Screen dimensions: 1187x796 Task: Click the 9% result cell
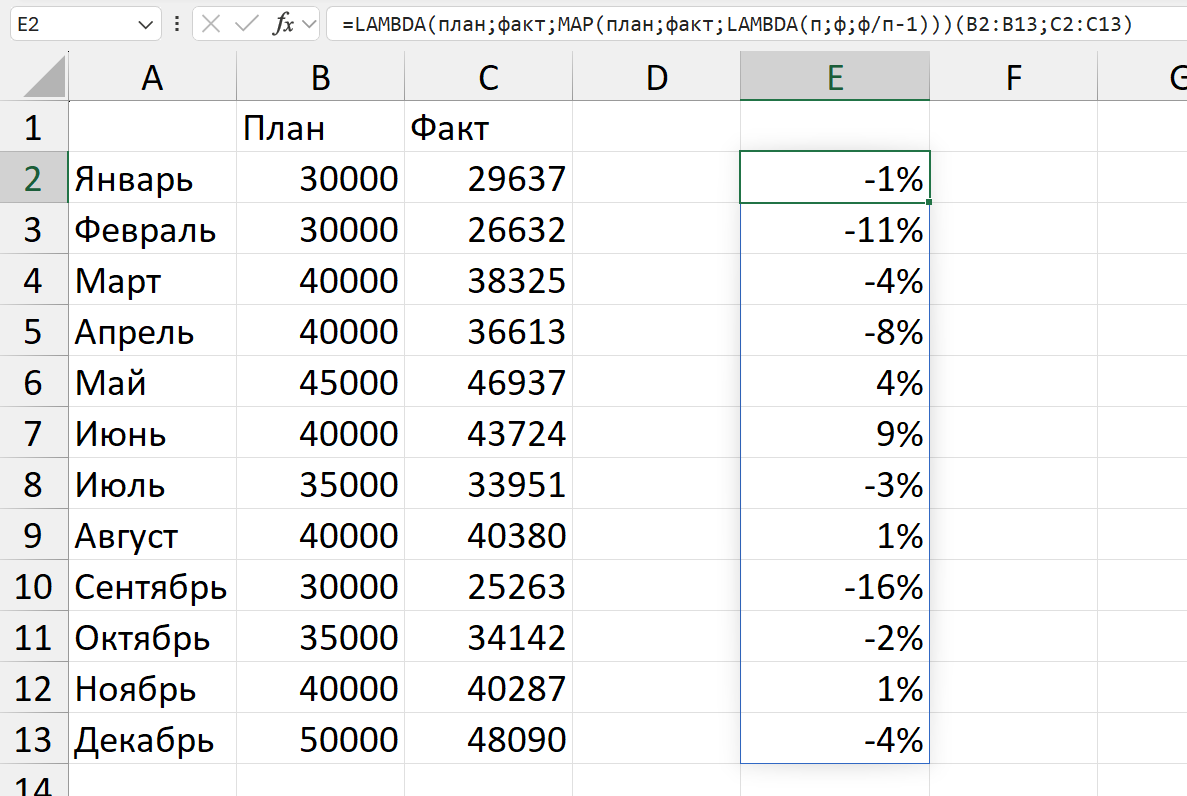point(835,432)
